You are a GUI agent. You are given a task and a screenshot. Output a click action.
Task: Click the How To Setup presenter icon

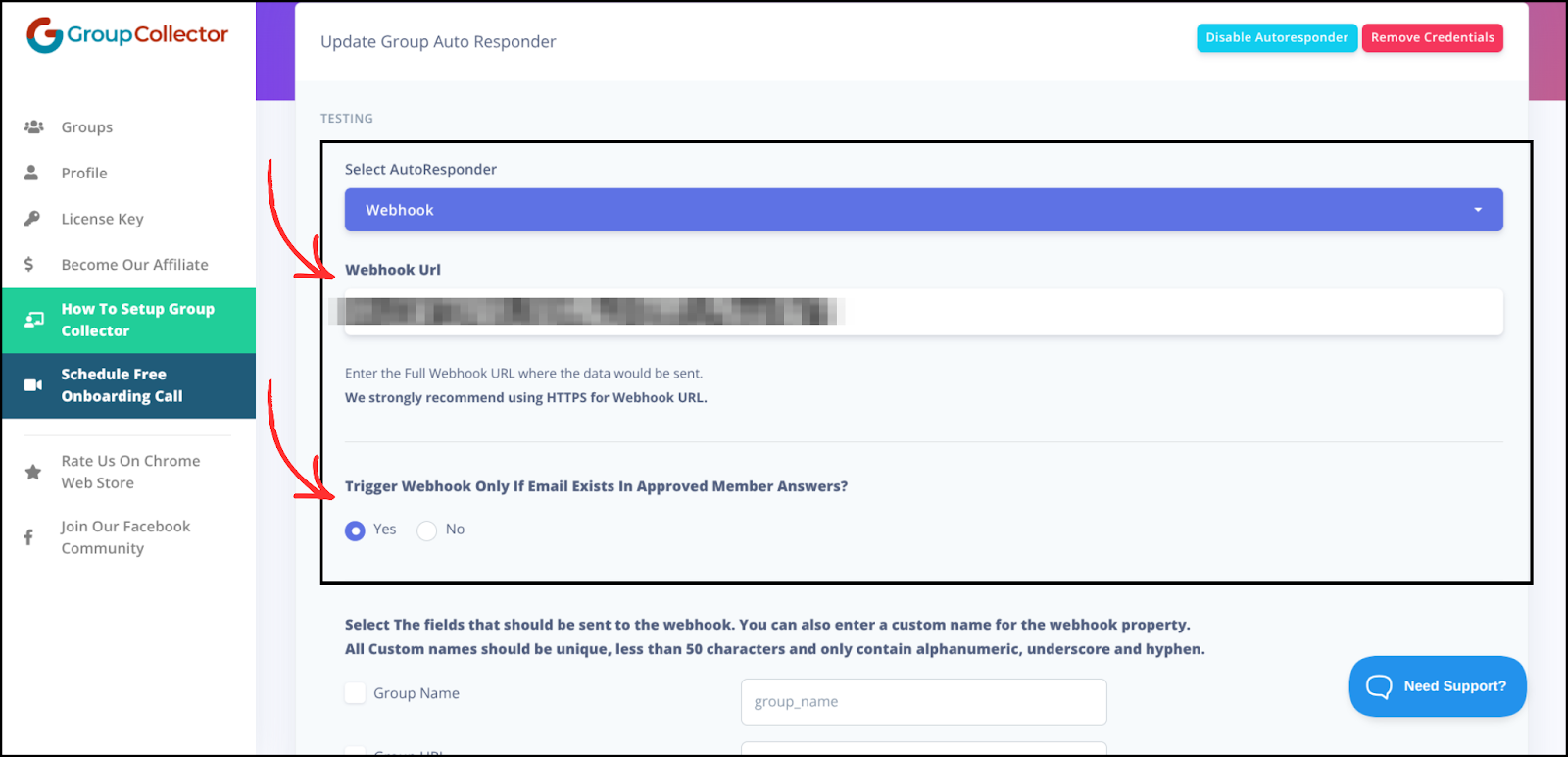point(34,320)
